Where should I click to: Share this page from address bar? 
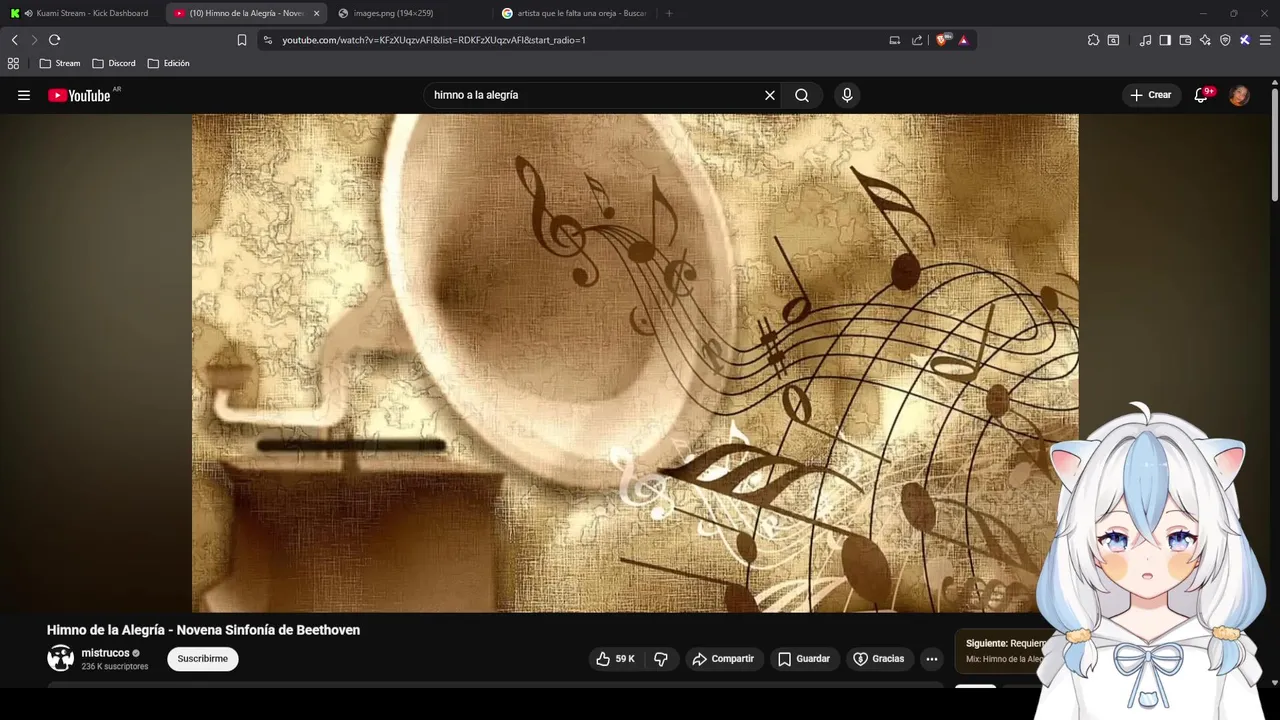pos(917,40)
